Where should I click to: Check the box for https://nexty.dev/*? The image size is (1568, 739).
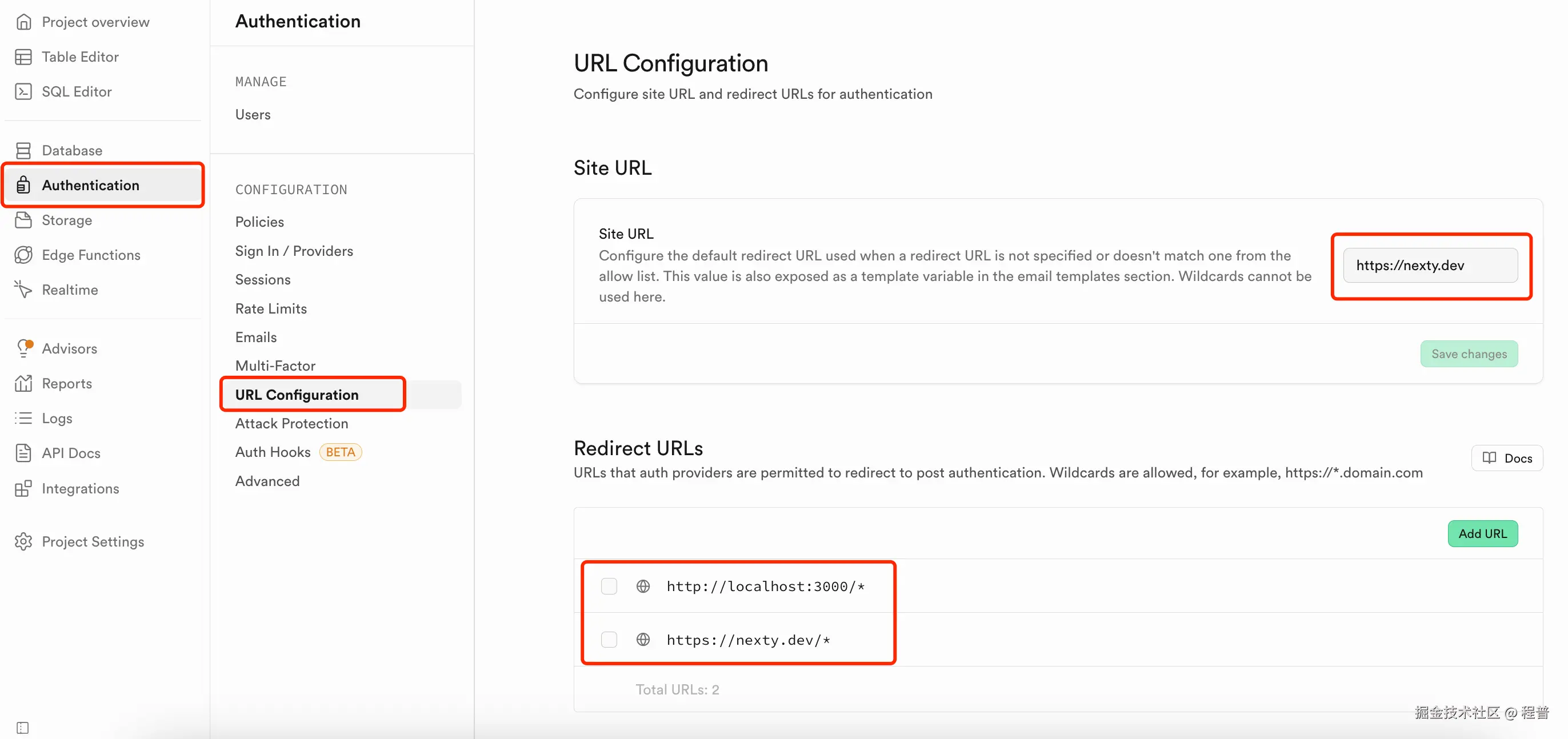coord(609,639)
